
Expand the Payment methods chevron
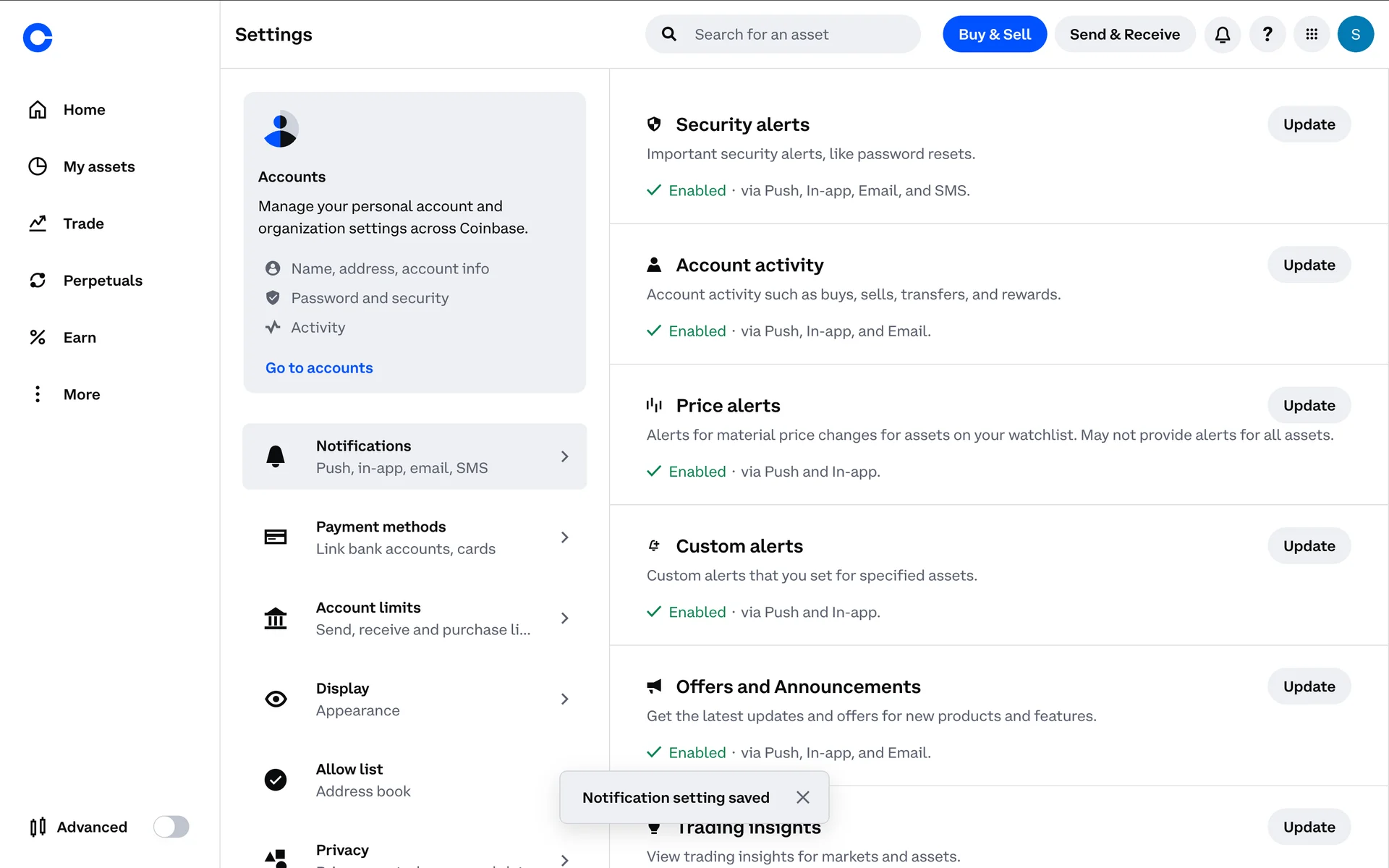pos(564,537)
